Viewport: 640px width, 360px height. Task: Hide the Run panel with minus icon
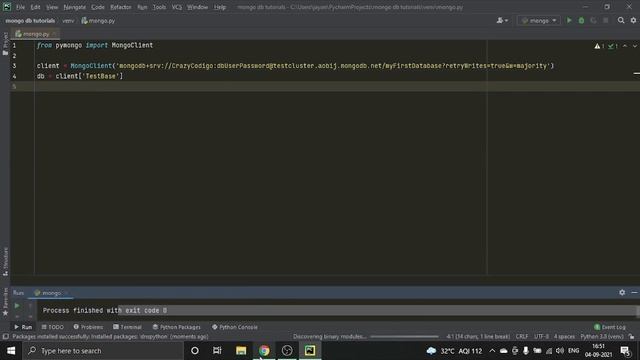coord(634,292)
